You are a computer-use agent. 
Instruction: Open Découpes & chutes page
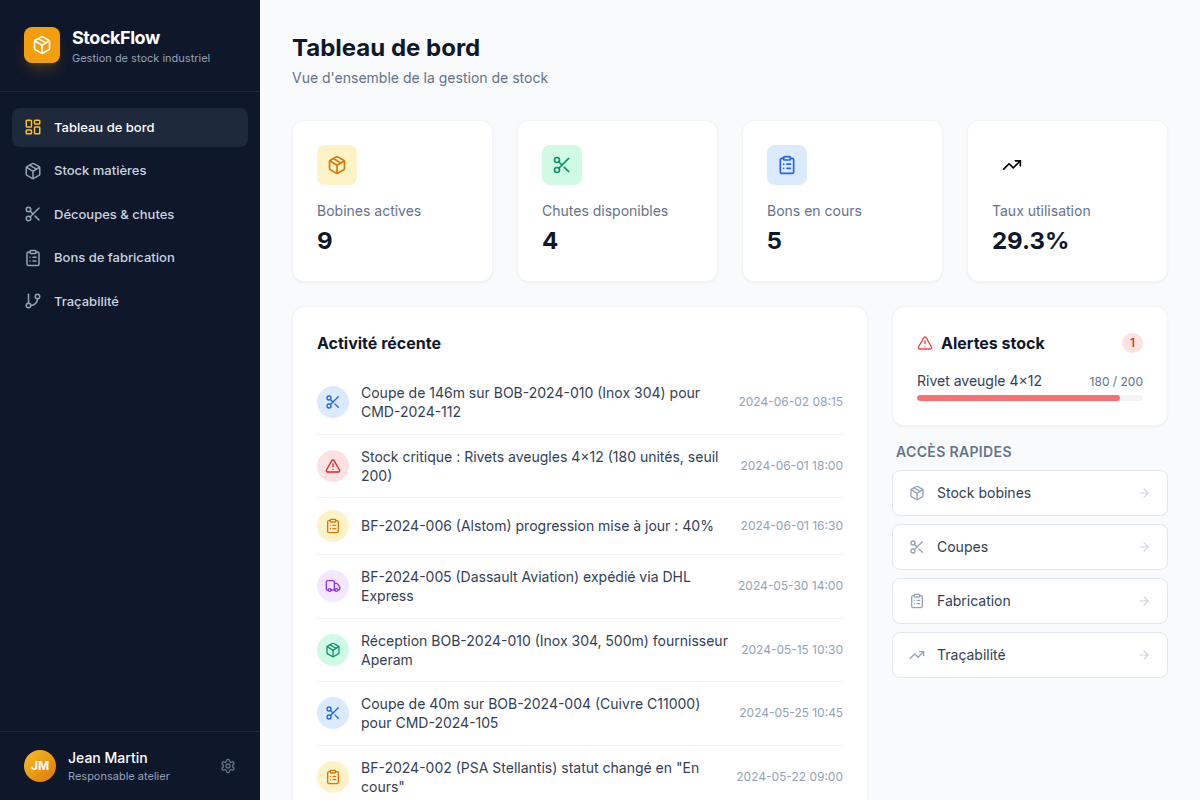(x=130, y=214)
